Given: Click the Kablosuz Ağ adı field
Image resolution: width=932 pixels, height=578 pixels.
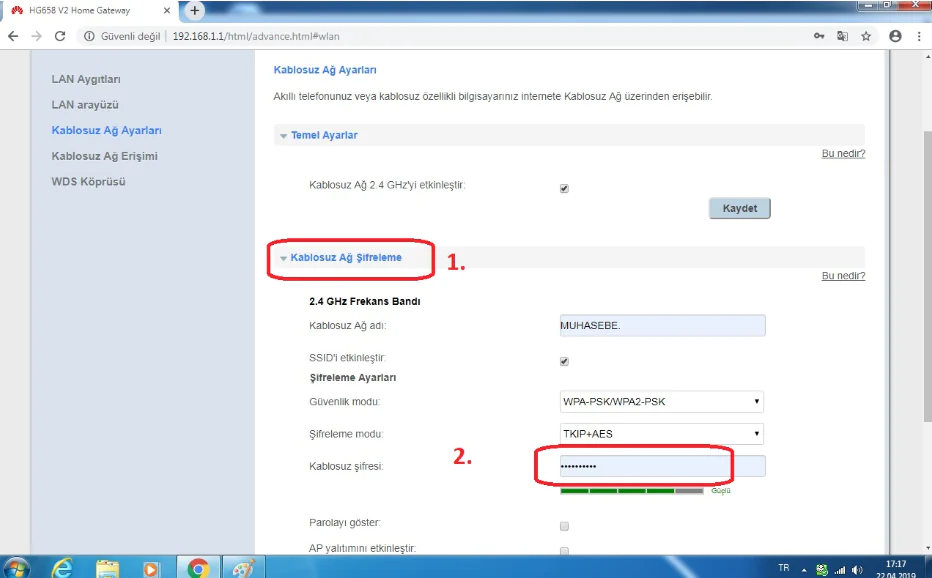Looking at the screenshot, I should pos(662,325).
